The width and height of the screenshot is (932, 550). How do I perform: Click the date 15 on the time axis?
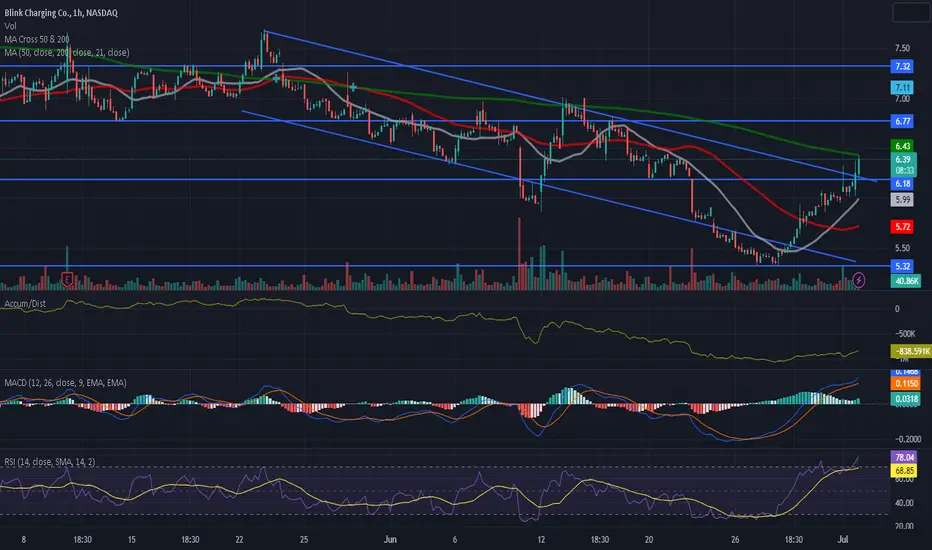click(131, 540)
